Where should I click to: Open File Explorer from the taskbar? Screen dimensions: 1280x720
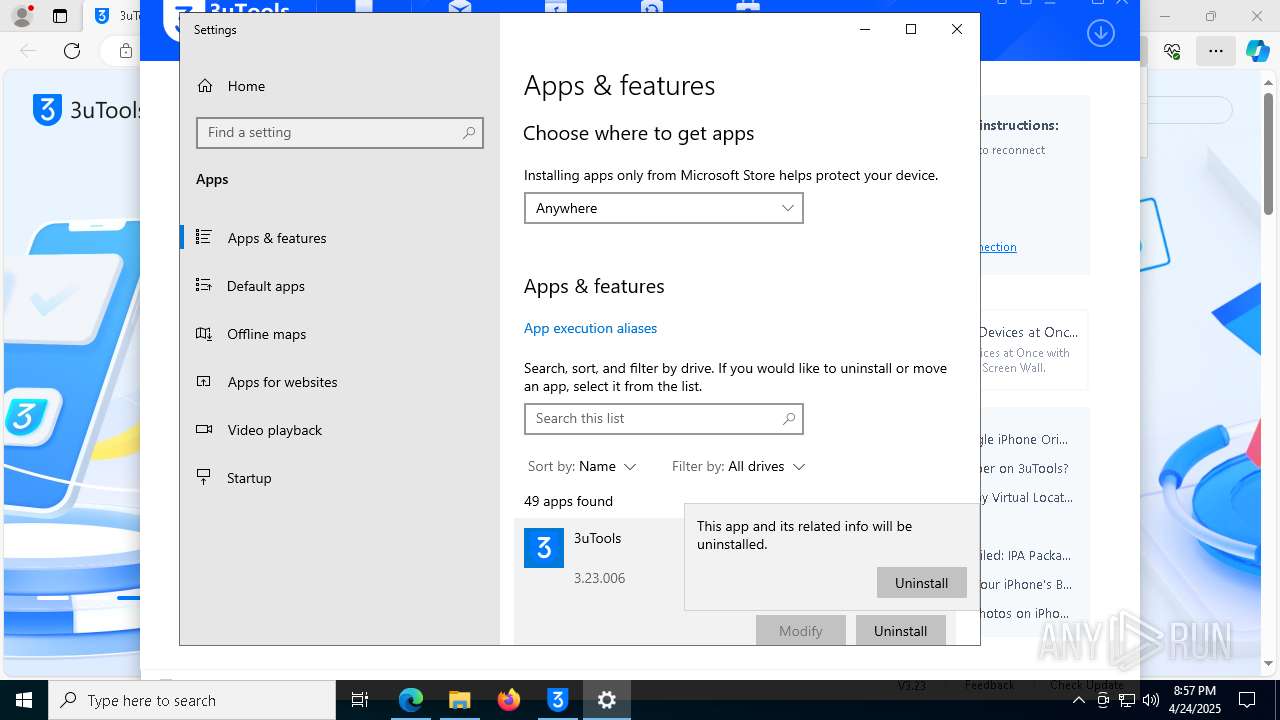point(459,700)
